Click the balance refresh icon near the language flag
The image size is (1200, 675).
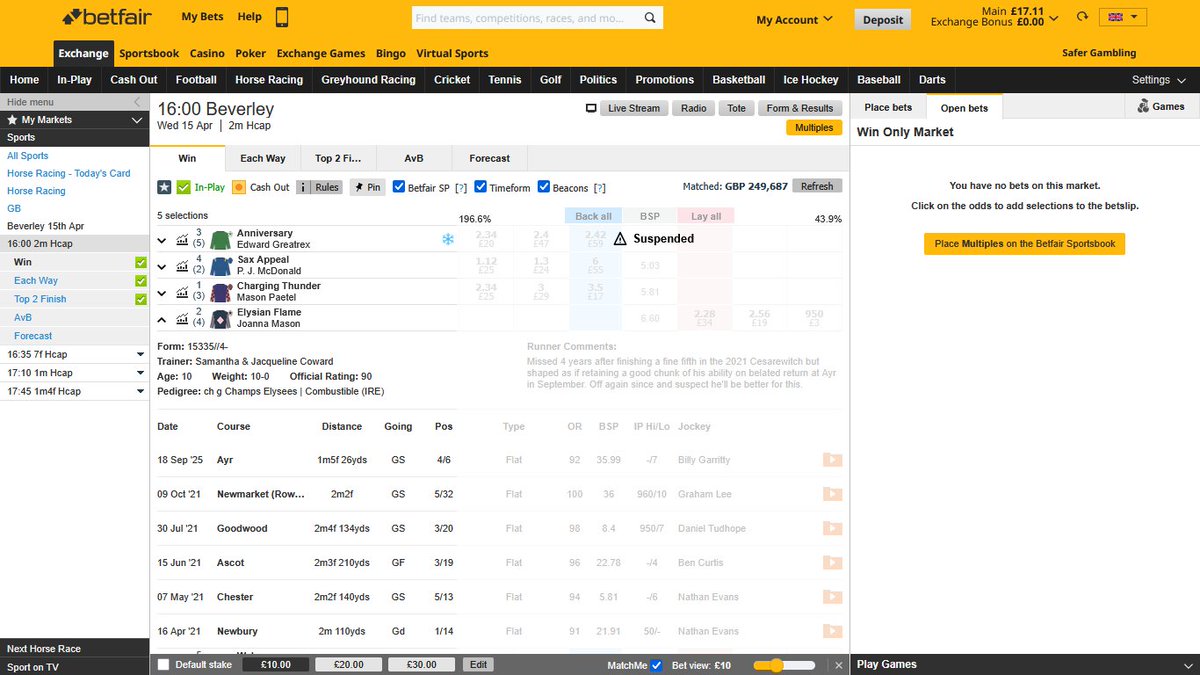pos(1082,18)
